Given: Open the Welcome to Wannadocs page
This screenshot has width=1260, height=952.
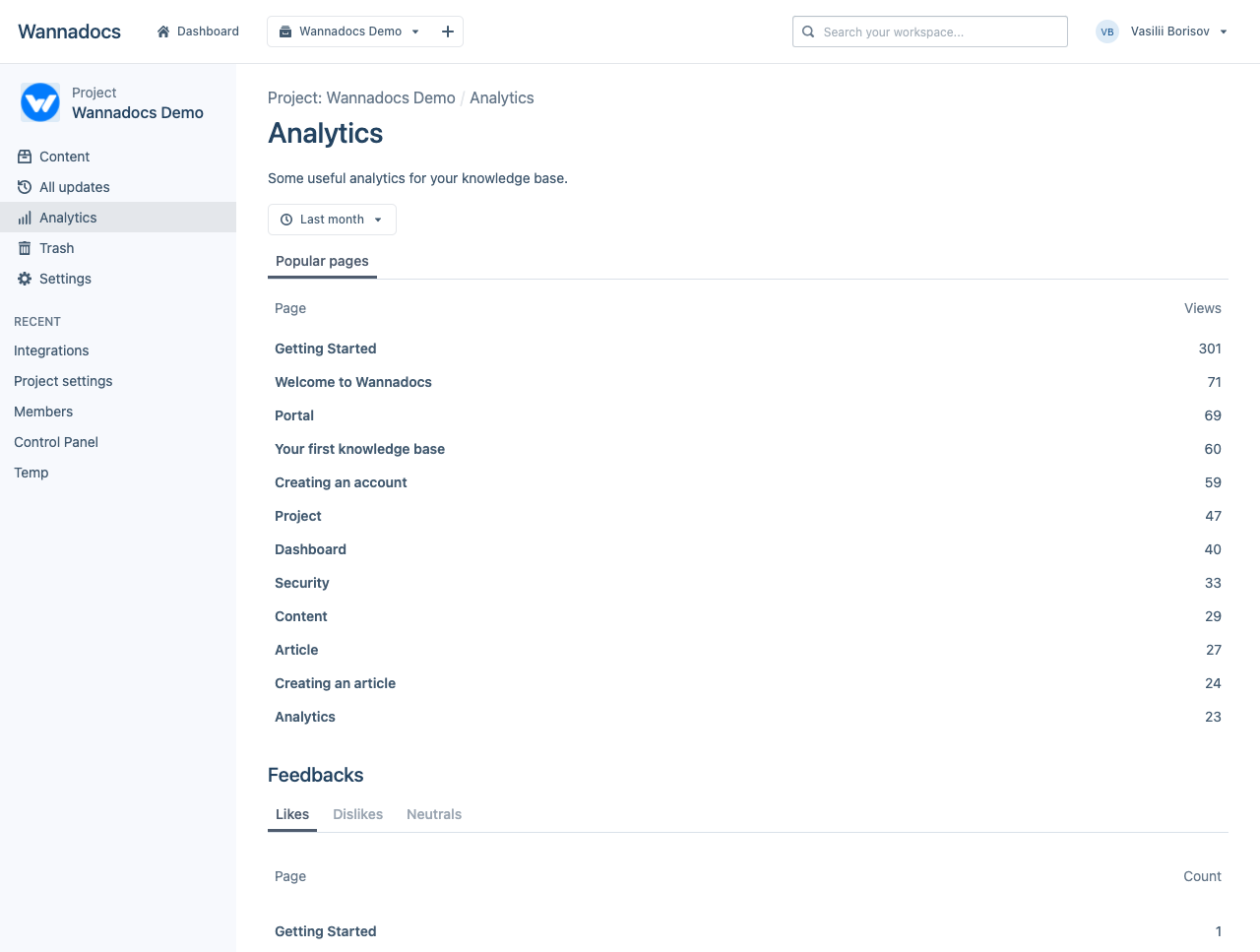Looking at the screenshot, I should click(353, 382).
